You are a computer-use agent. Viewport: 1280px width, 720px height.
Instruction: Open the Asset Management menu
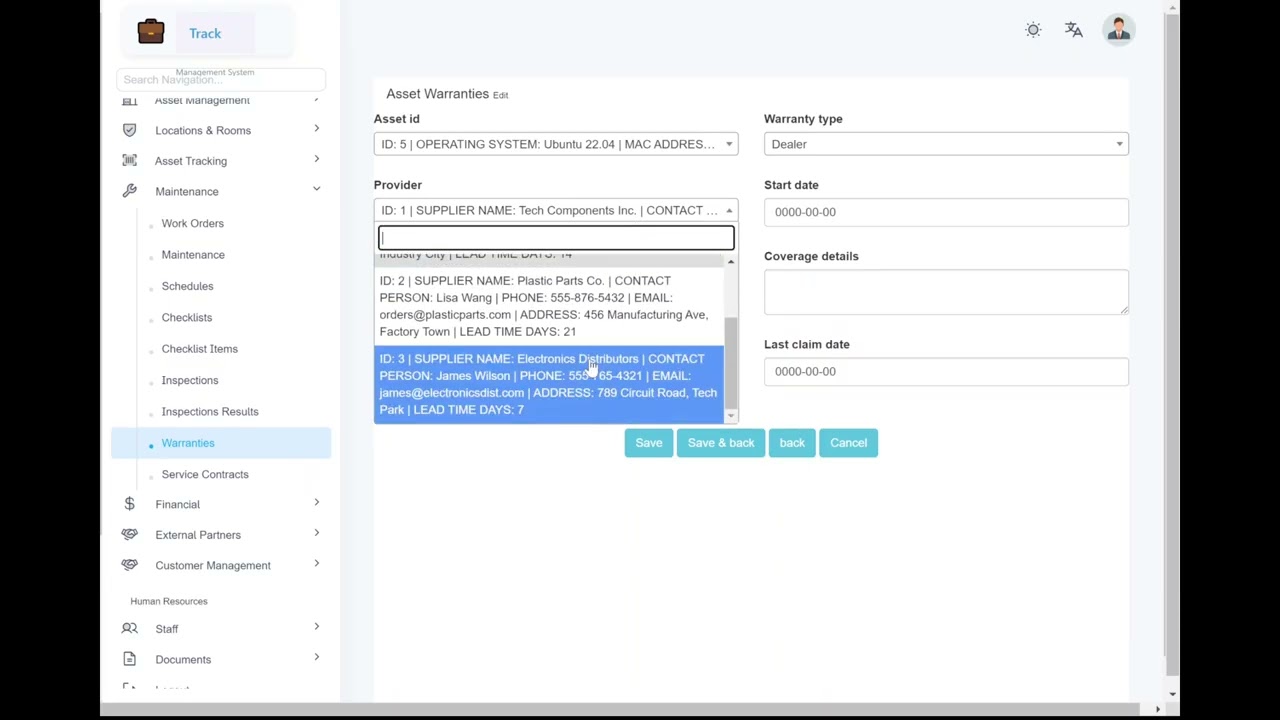[202, 100]
